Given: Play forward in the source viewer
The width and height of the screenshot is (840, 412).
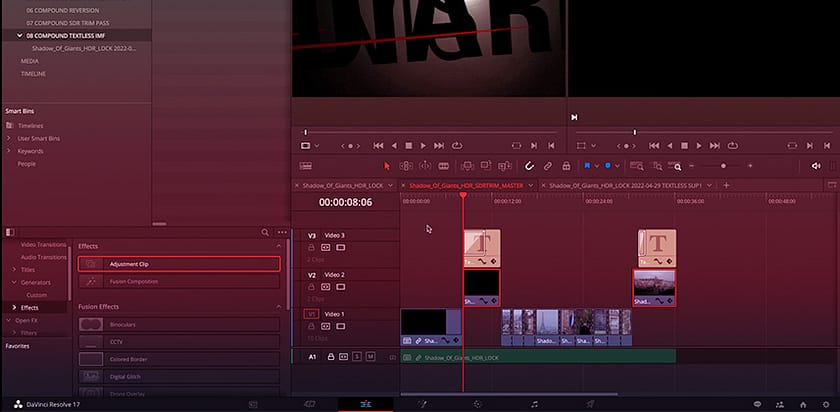Looking at the screenshot, I should 423,146.
